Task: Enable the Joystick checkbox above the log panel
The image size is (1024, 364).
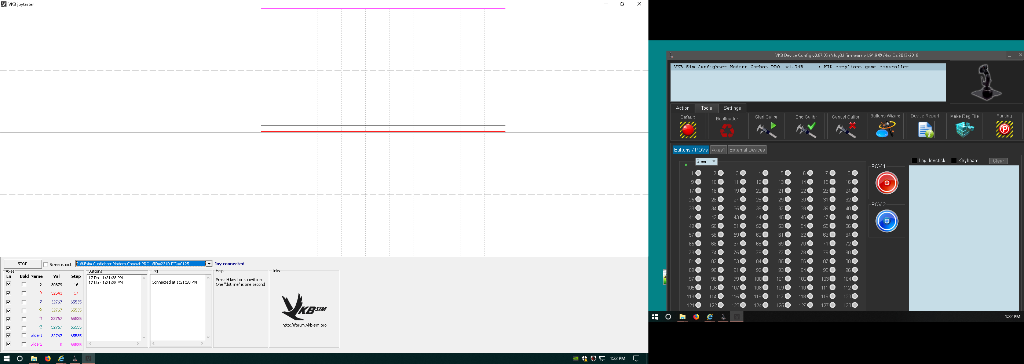Action: [954, 160]
